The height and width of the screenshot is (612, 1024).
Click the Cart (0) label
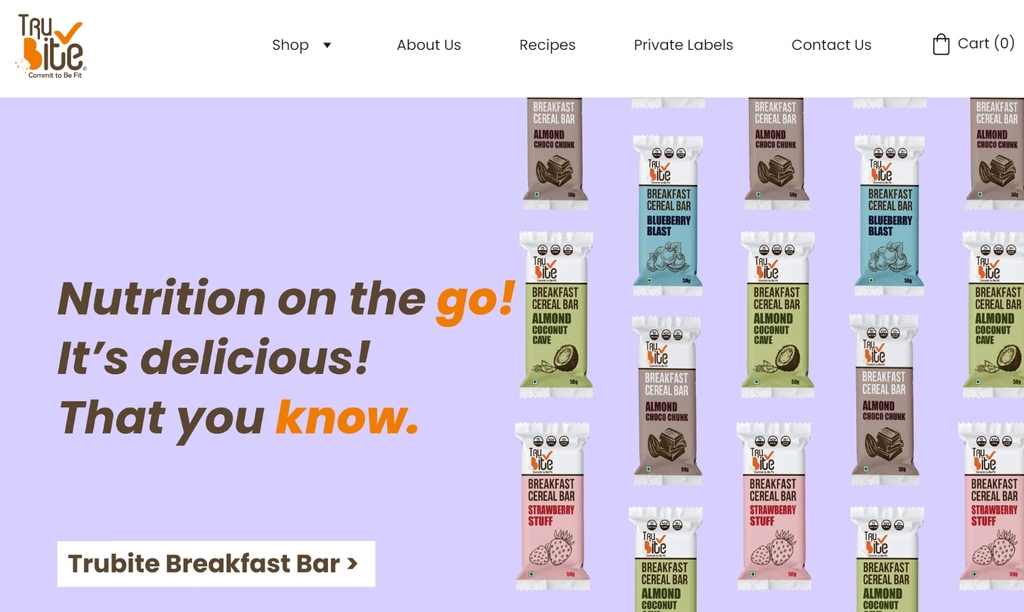[985, 44]
